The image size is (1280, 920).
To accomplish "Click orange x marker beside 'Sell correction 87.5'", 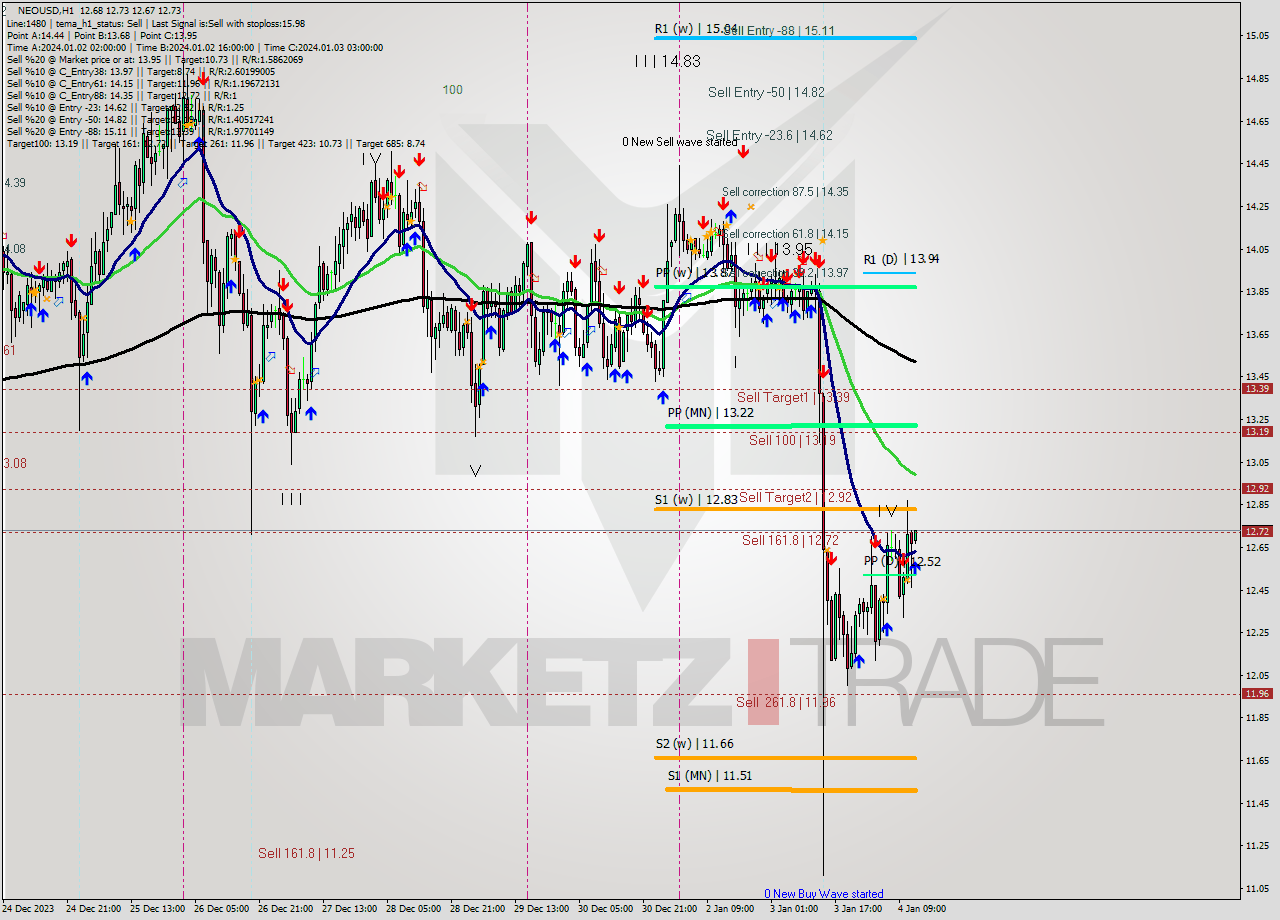I will [750, 207].
